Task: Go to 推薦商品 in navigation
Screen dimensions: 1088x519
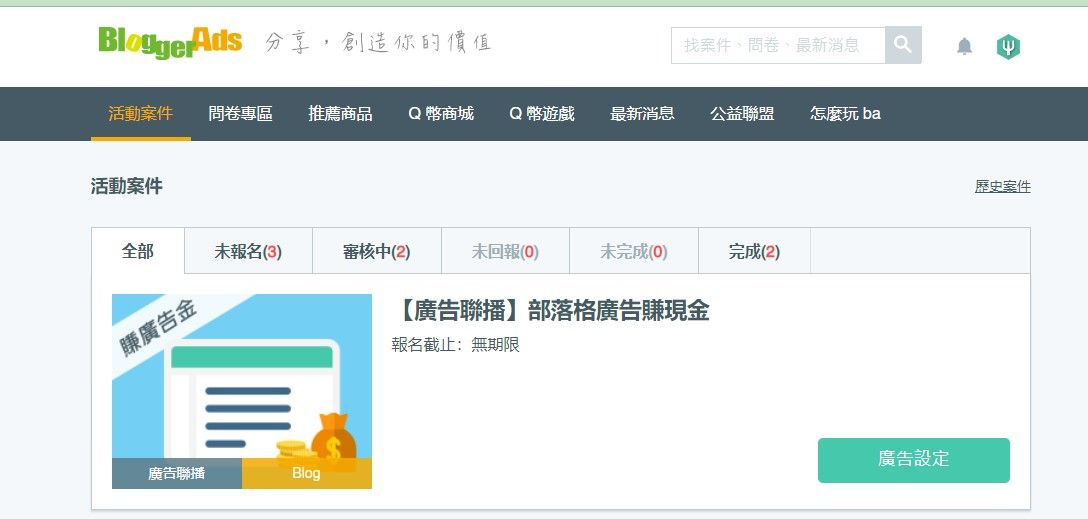Action: pyautogui.click(x=340, y=114)
